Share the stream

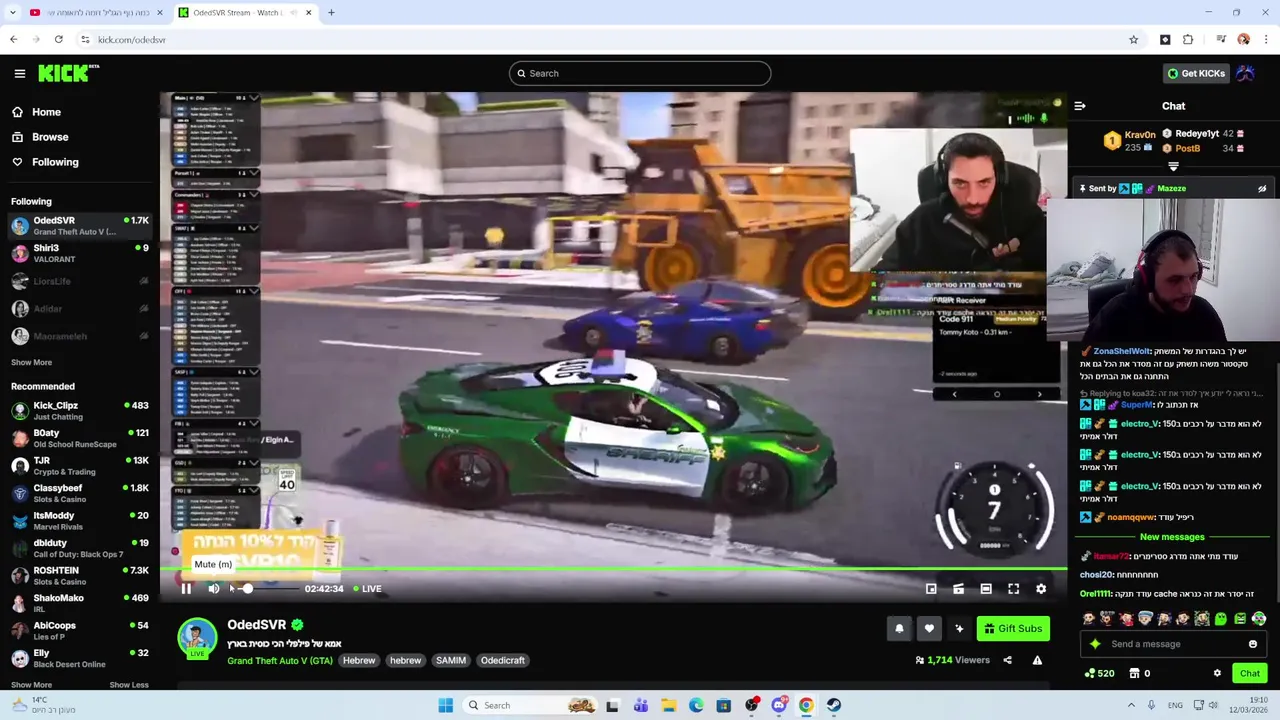pyautogui.click(x=1007, y=660)
